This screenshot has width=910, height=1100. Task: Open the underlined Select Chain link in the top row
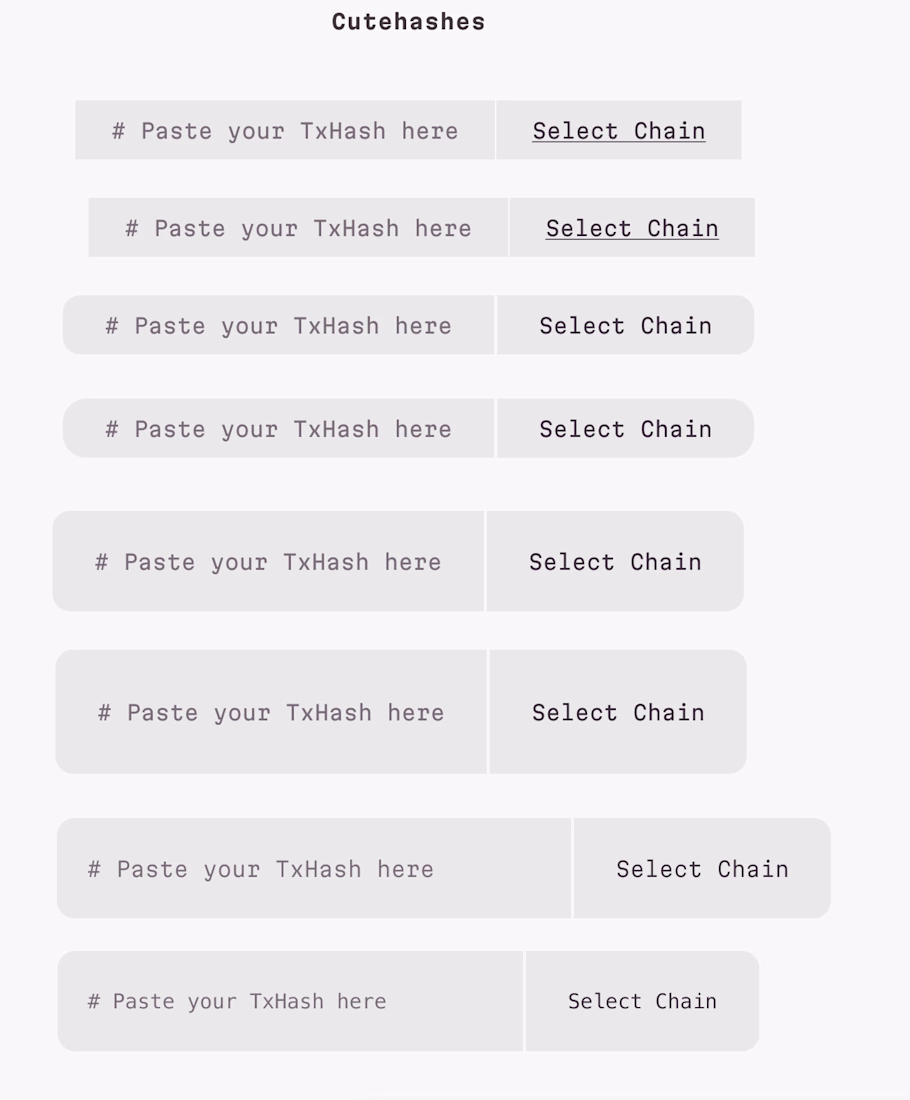[618, 131]
